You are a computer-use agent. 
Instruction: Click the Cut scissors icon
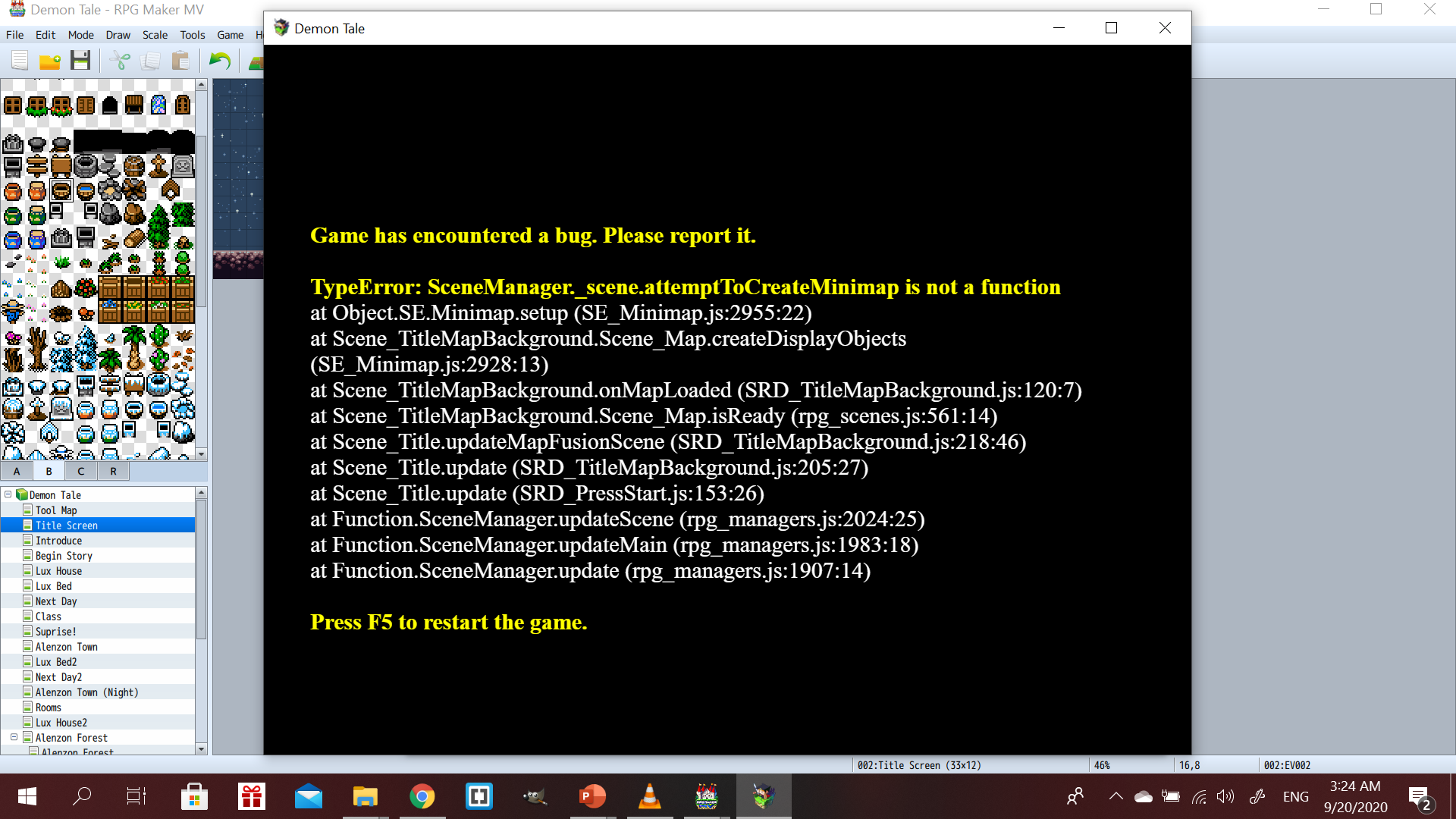pyautogui.click(x=120, y=61)
